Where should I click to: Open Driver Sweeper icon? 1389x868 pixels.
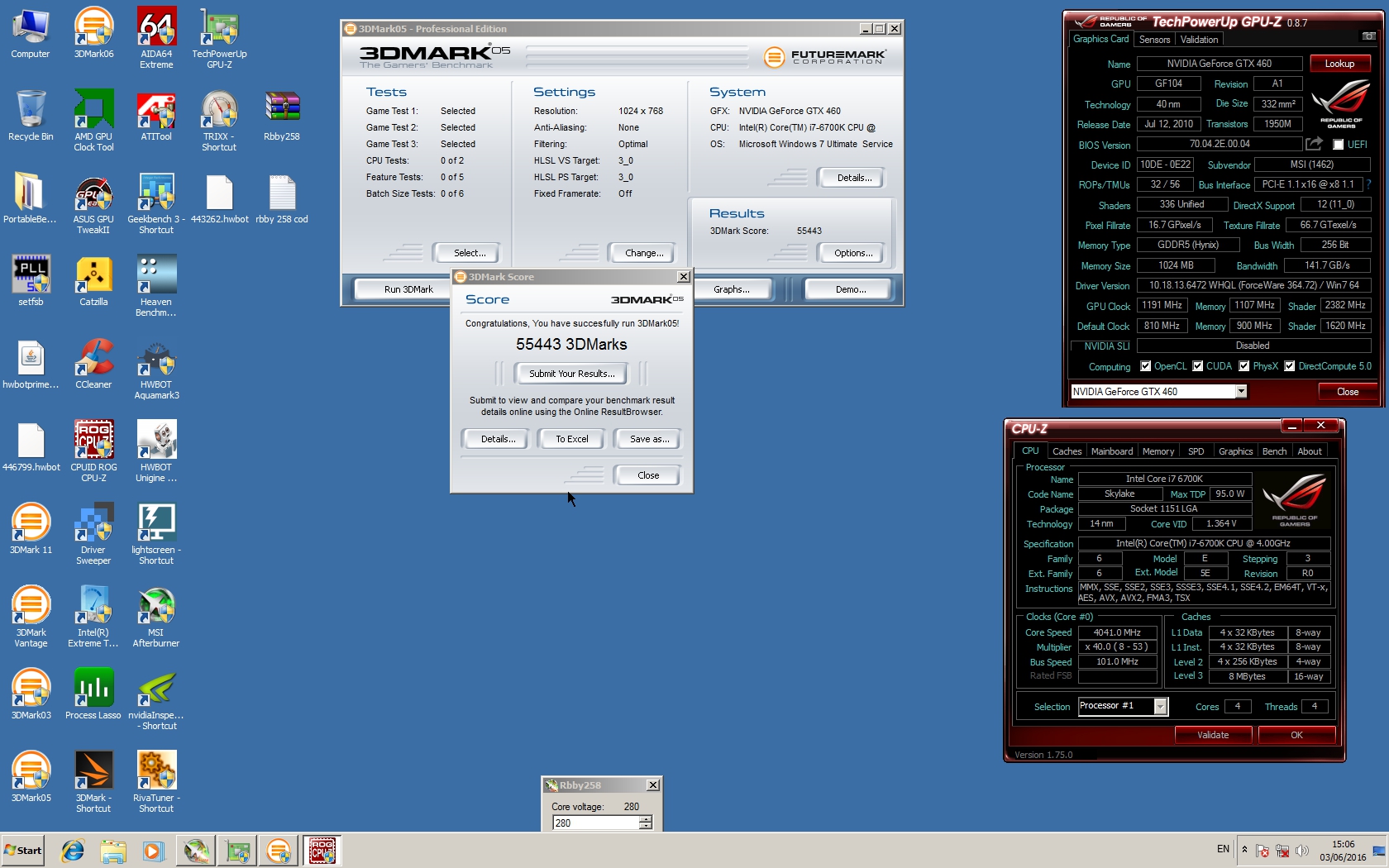(93, 535)
